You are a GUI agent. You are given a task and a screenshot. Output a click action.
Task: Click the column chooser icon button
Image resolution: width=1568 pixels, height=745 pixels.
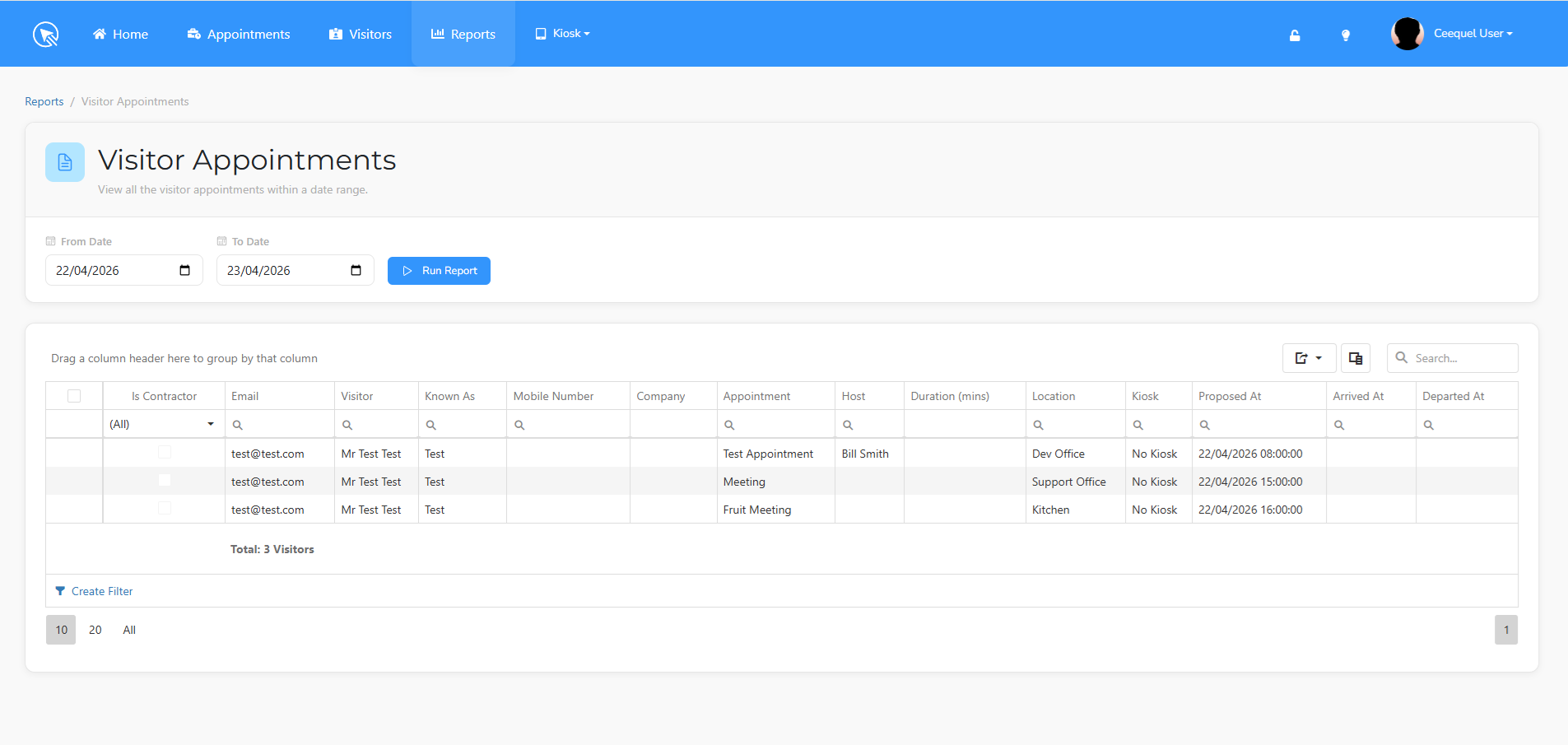(1356, 358)
